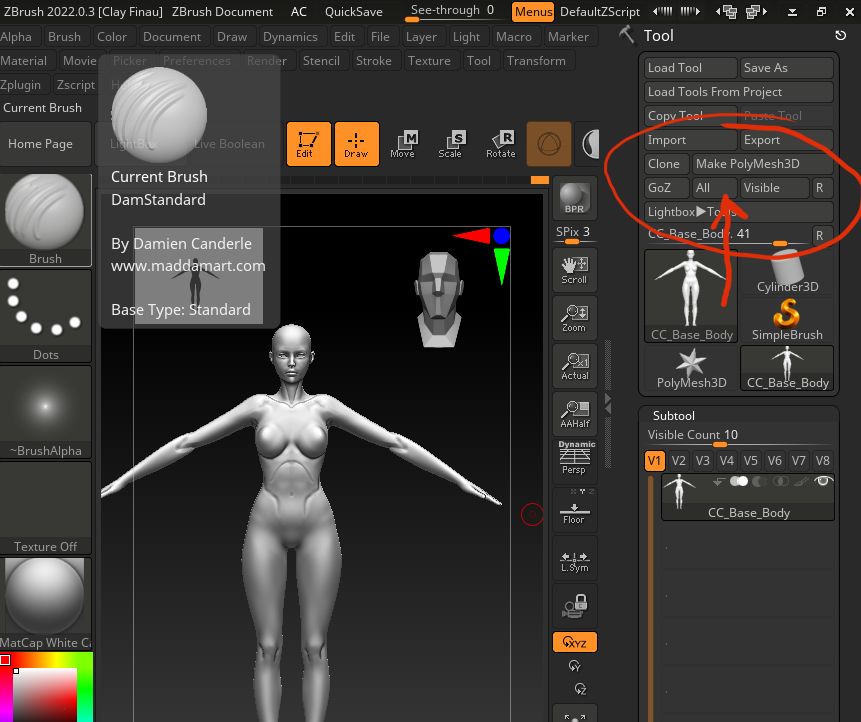Click the Tool palette refresh icon

pyautogui.click(x=840, y=35)
